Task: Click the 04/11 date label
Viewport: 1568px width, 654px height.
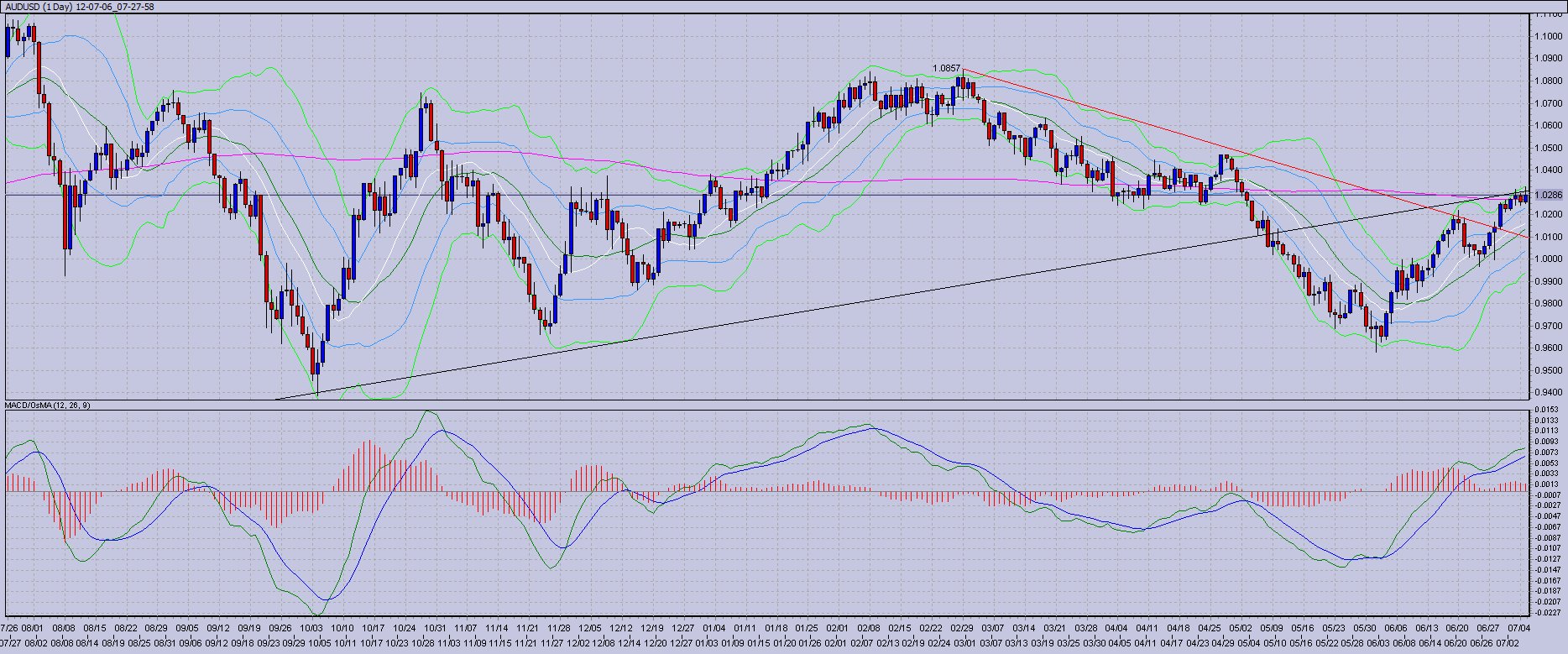Action: click(x=1147, y=628)
